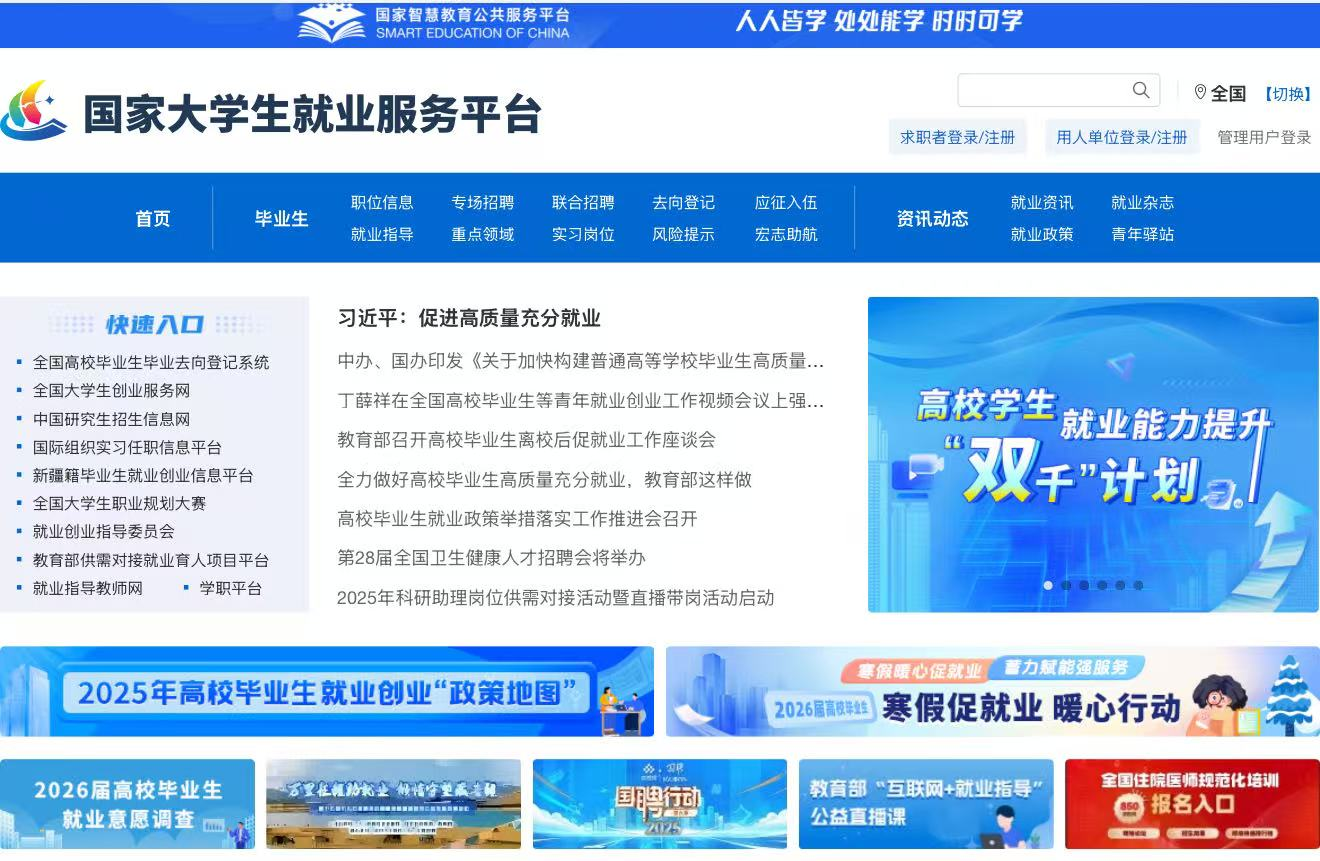Open 管理用户登录 link
The image size is (1320, 861).
point(1264,137)
